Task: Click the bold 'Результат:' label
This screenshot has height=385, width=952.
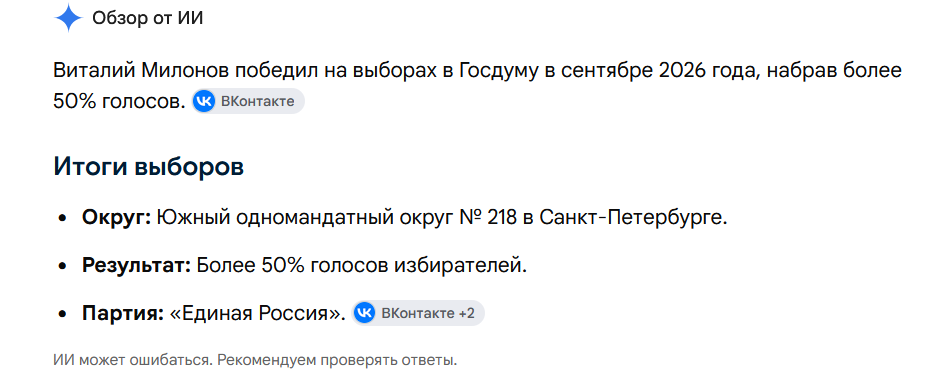Action: click(x=137, y=265)
